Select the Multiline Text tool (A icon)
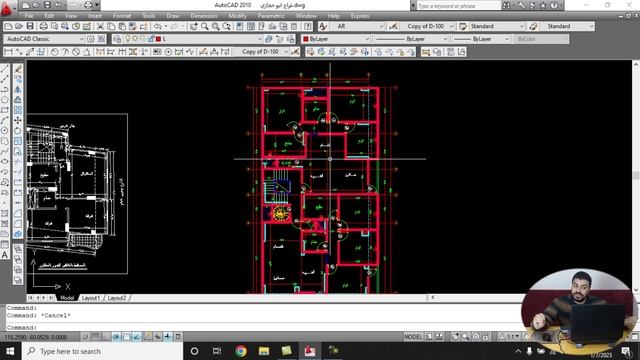Image resolution: width=640 pixels, height=360 pixels. click(5, 255)
